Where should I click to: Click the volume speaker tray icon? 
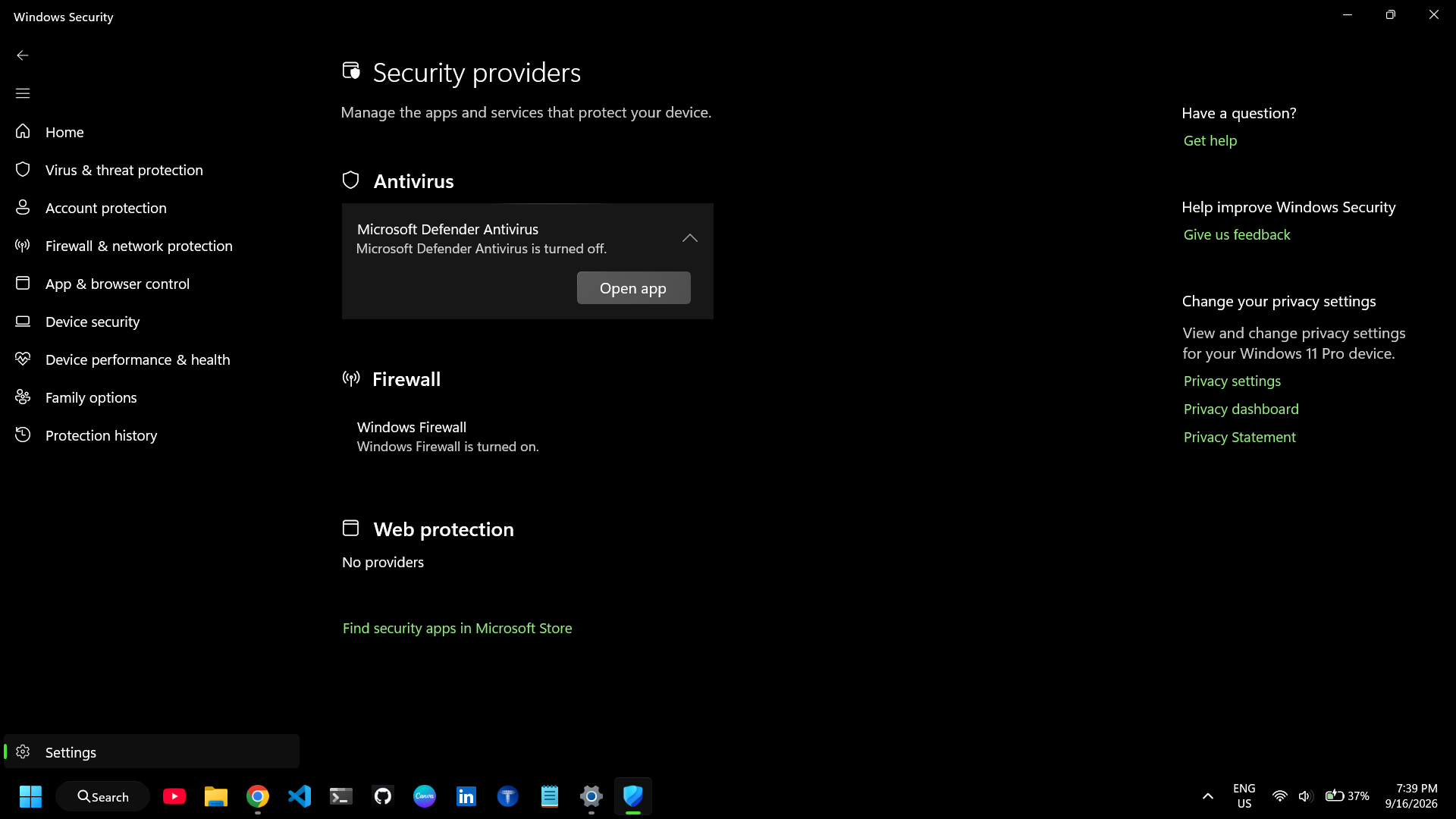tap(1304, 796)
